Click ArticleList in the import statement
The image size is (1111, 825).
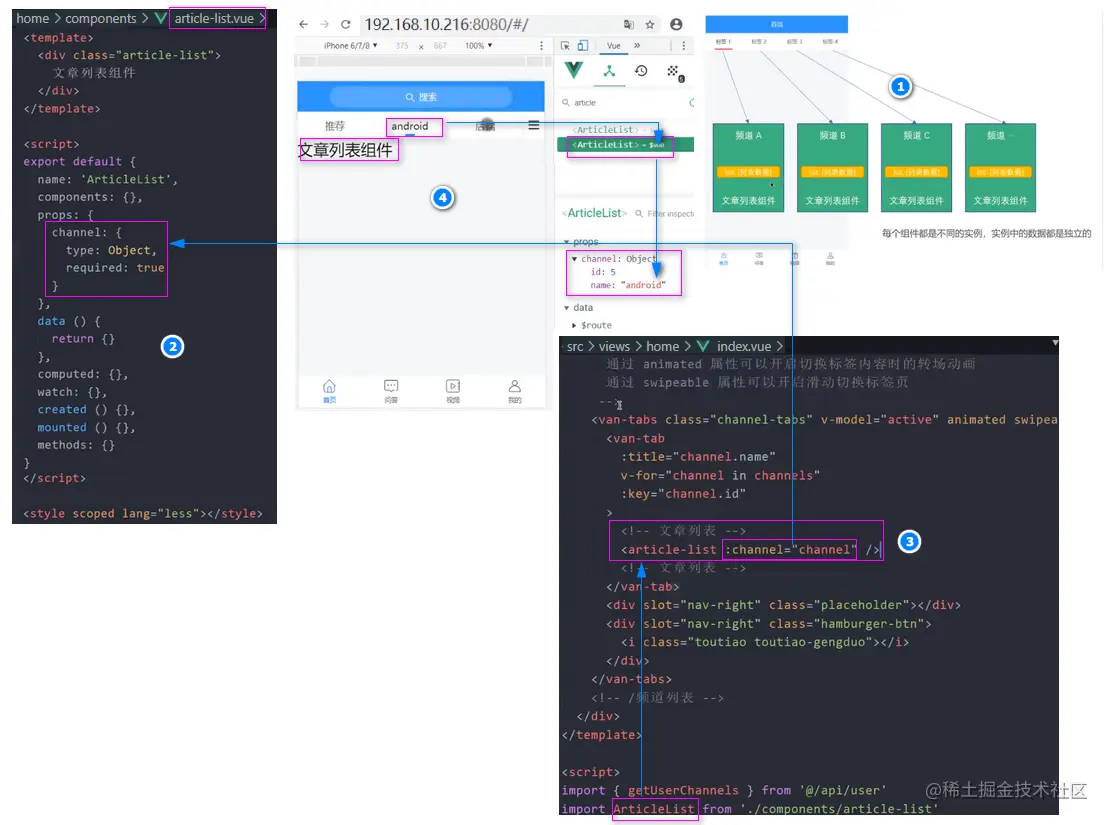tap(654, 809)
